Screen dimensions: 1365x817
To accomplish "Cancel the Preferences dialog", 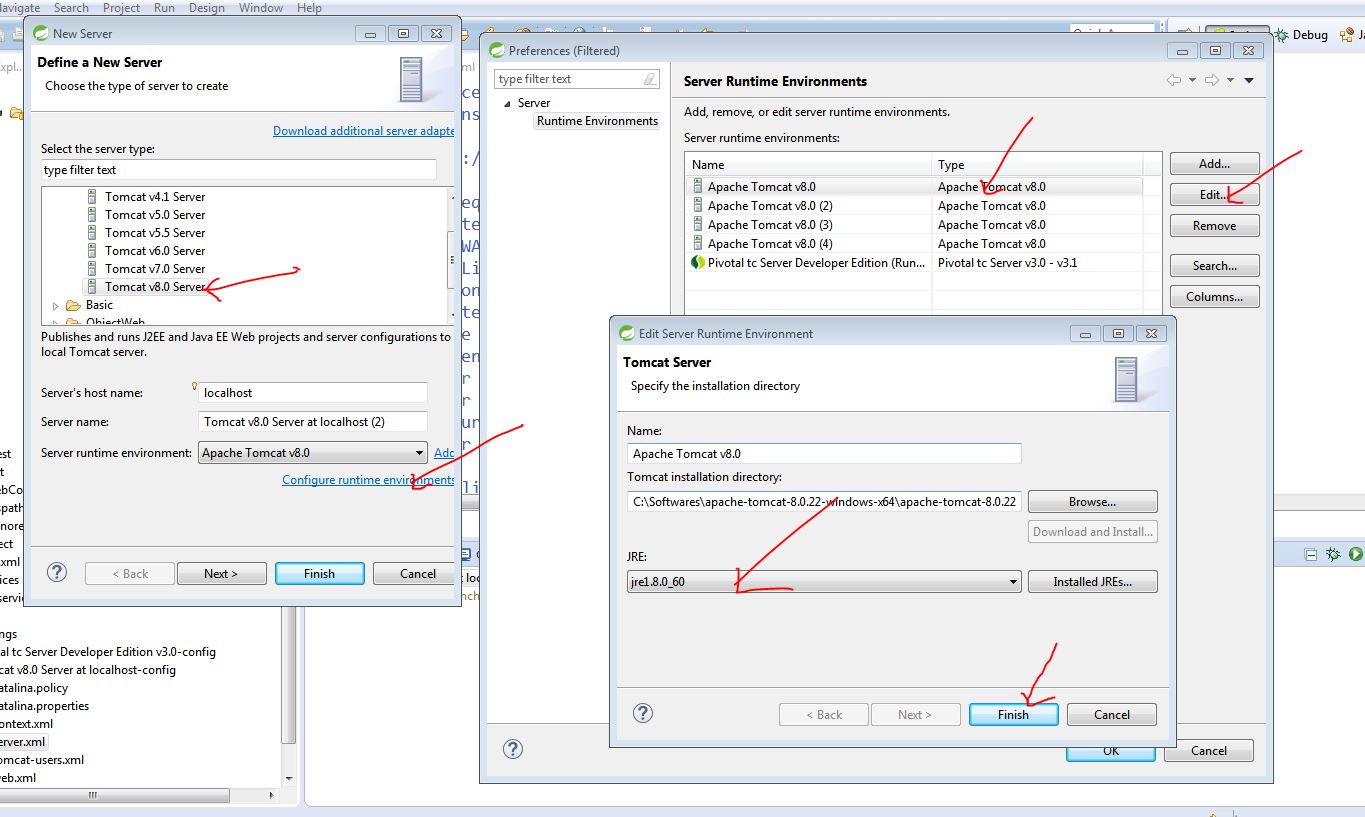I will [1208, 751].
